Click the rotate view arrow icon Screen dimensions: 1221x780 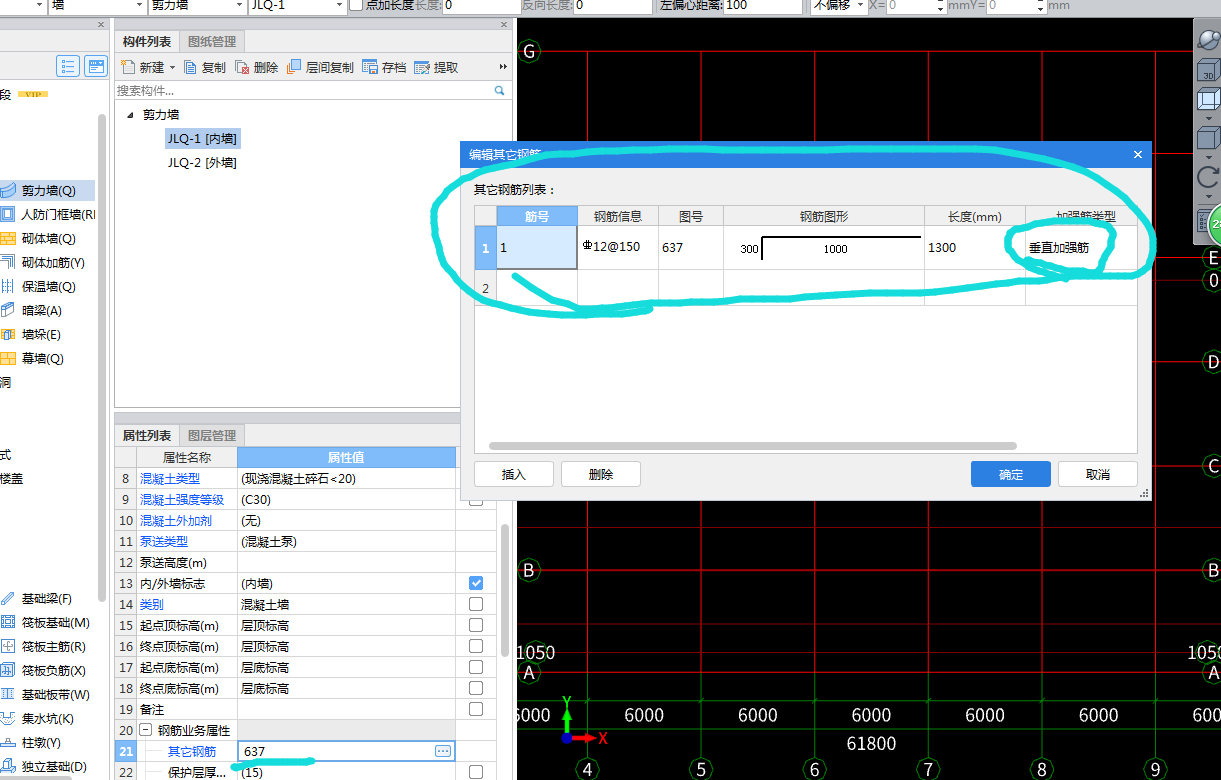click(x=1208, y=177)
